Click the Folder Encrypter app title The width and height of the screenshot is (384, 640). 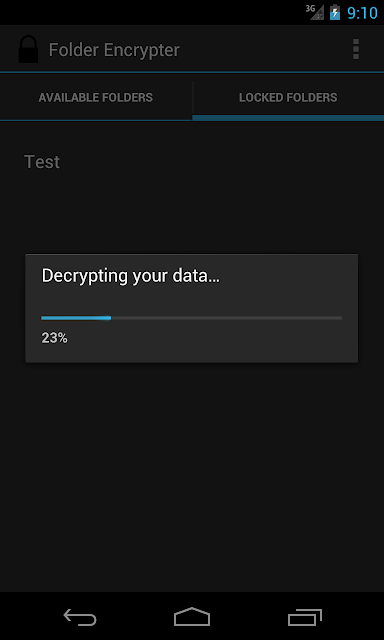click(114, 50)
